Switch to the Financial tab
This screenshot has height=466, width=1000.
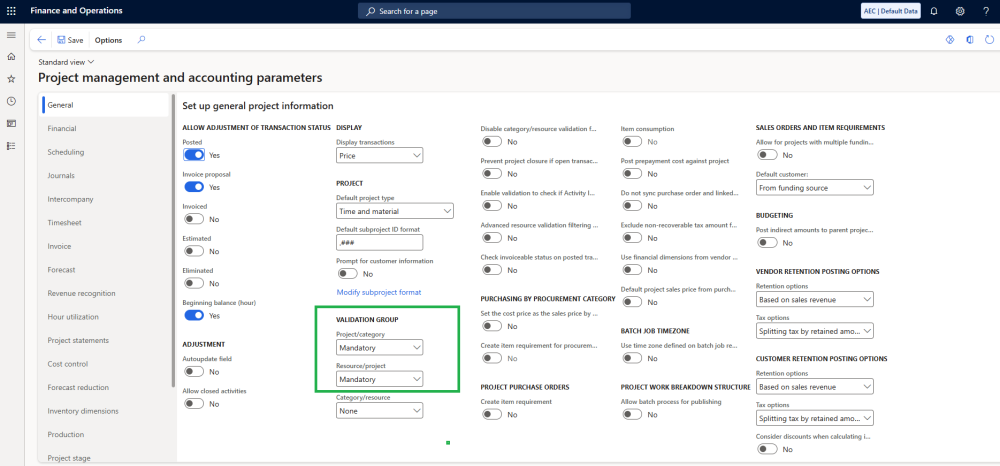coord(62,129)
